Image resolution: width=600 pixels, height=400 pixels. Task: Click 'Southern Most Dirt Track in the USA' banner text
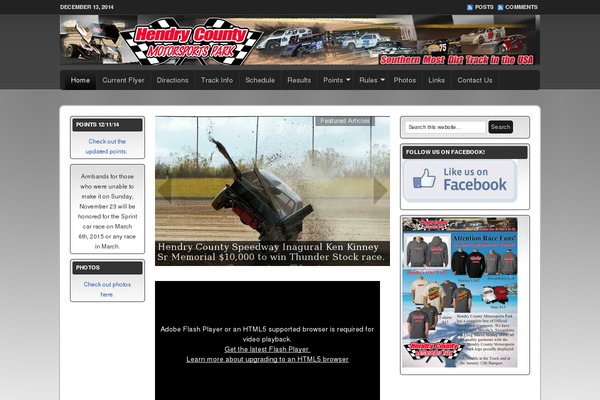coord(457,60)
